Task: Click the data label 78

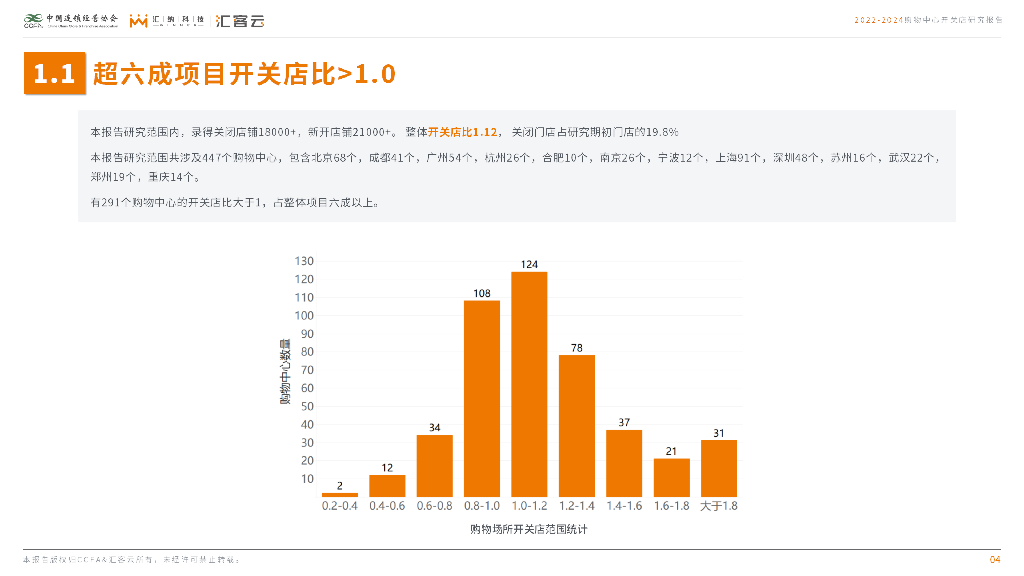Action: click(x=577, y=348)
